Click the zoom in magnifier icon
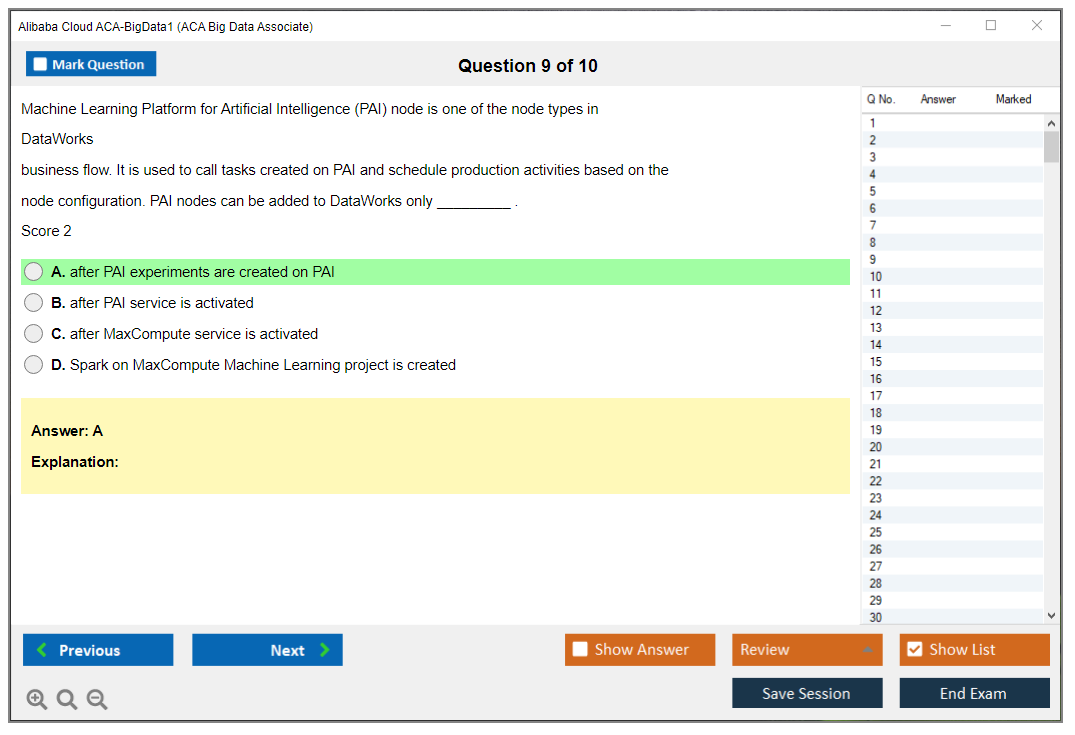The height and width of the screenshot is (735, 1075). (x=37, y=700)
